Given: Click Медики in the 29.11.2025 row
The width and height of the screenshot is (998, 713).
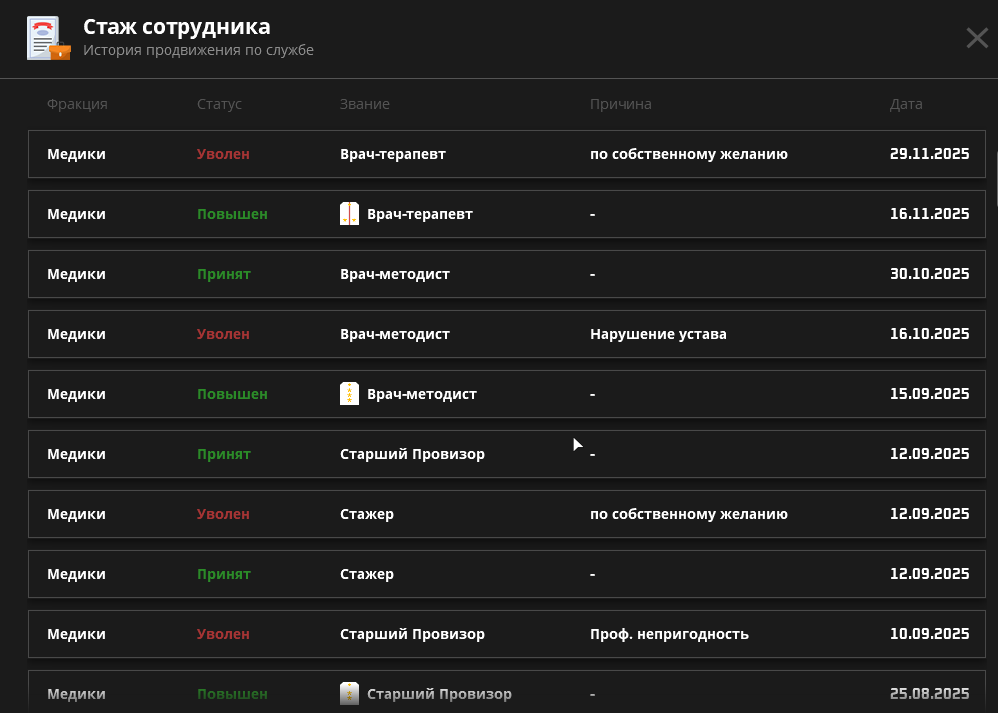Looking at the screenshot, I should pyautogui.click(x=76, y=154).
